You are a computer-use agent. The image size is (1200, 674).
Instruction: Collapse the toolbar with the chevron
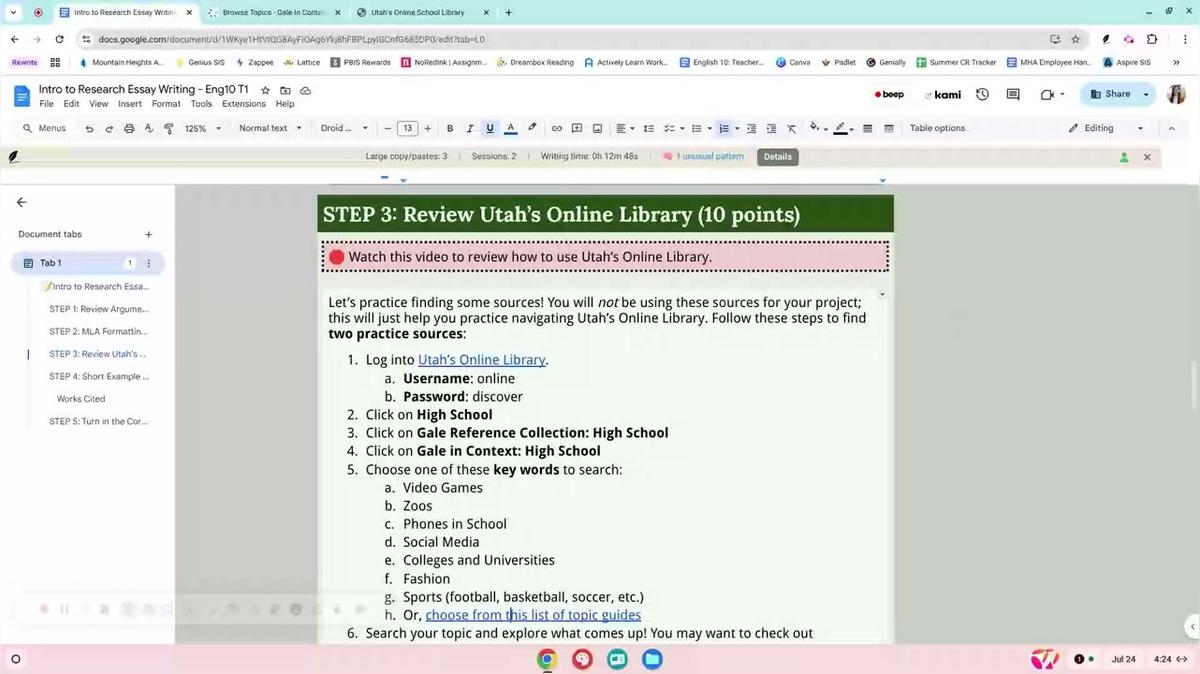1172,128
